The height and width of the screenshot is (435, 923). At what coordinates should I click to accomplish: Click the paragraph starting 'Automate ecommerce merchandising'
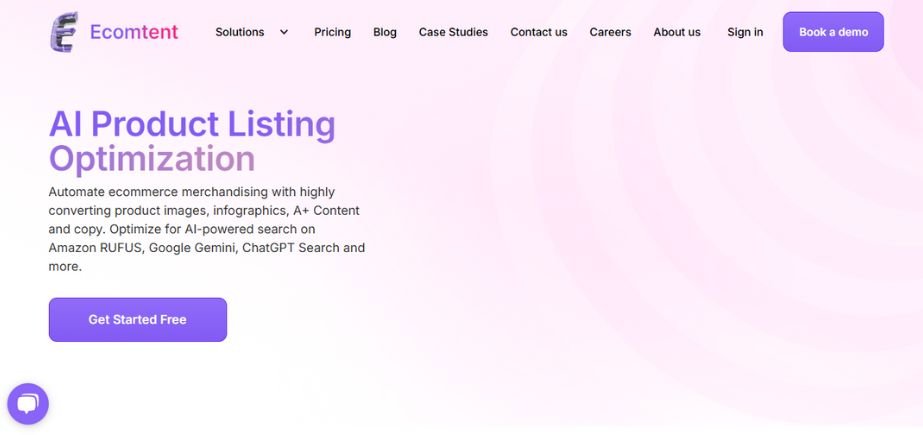207,229
